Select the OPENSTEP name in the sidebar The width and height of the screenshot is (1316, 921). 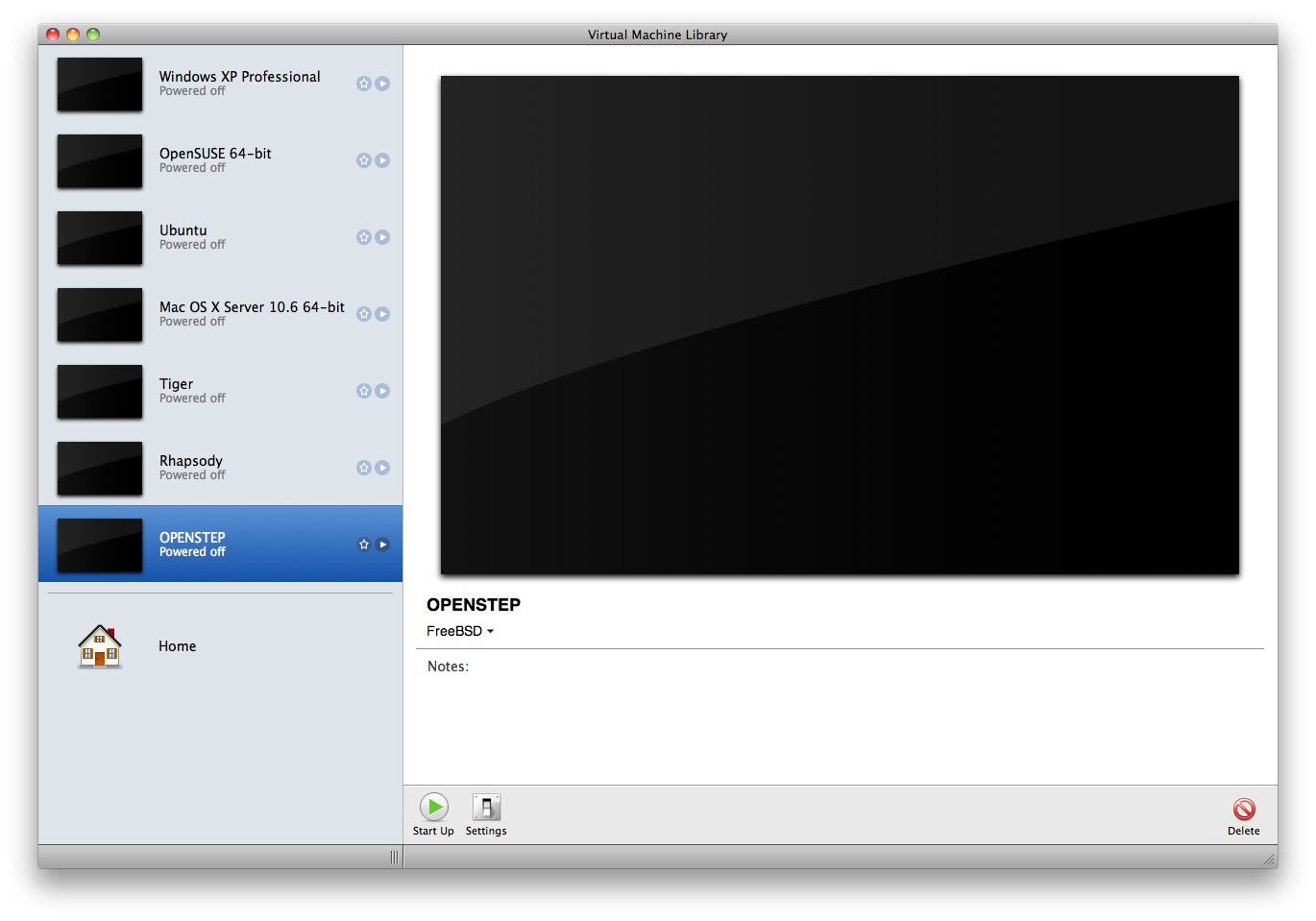pos(192,538)
